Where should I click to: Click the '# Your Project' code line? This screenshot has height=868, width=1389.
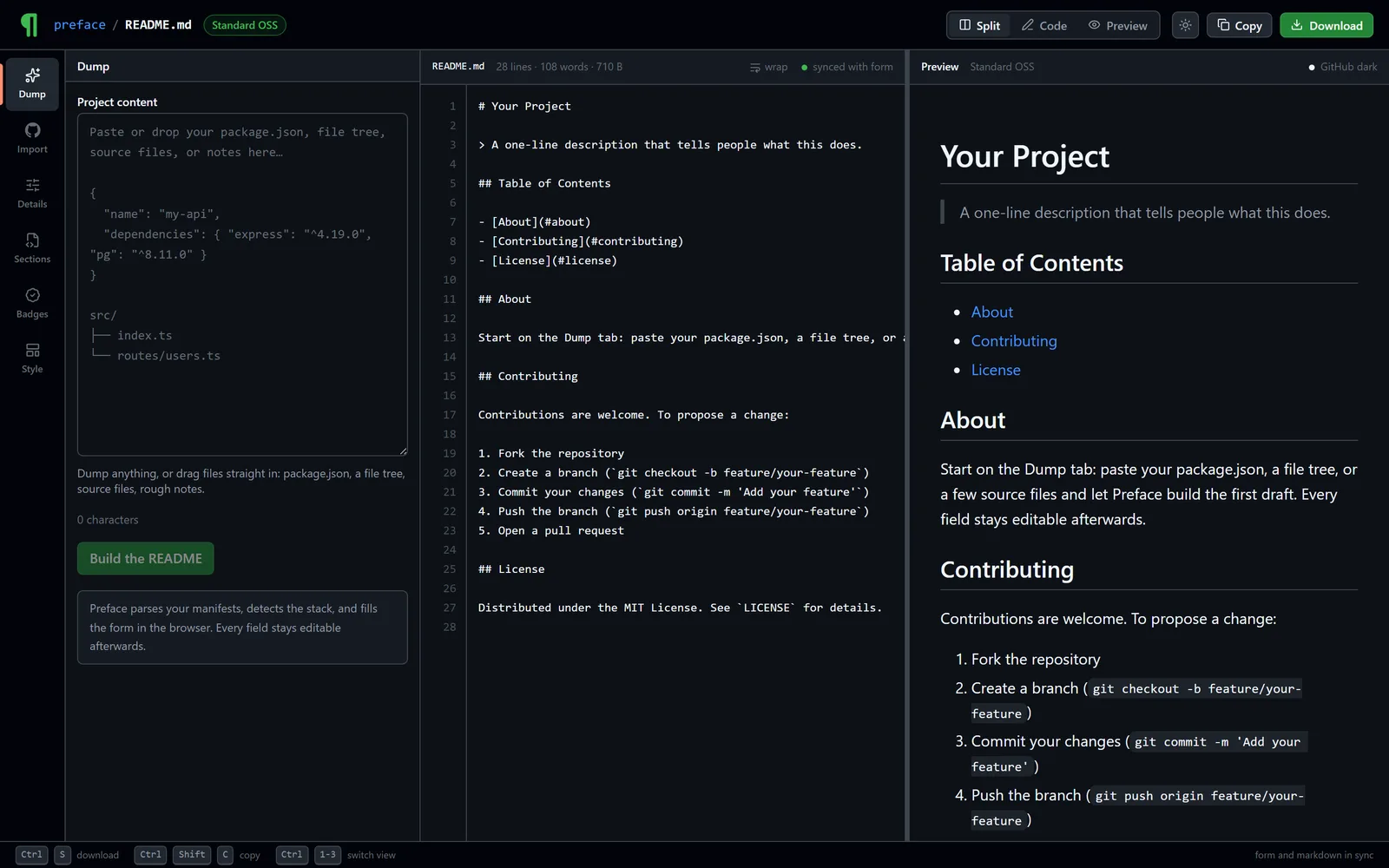point(524,106)
